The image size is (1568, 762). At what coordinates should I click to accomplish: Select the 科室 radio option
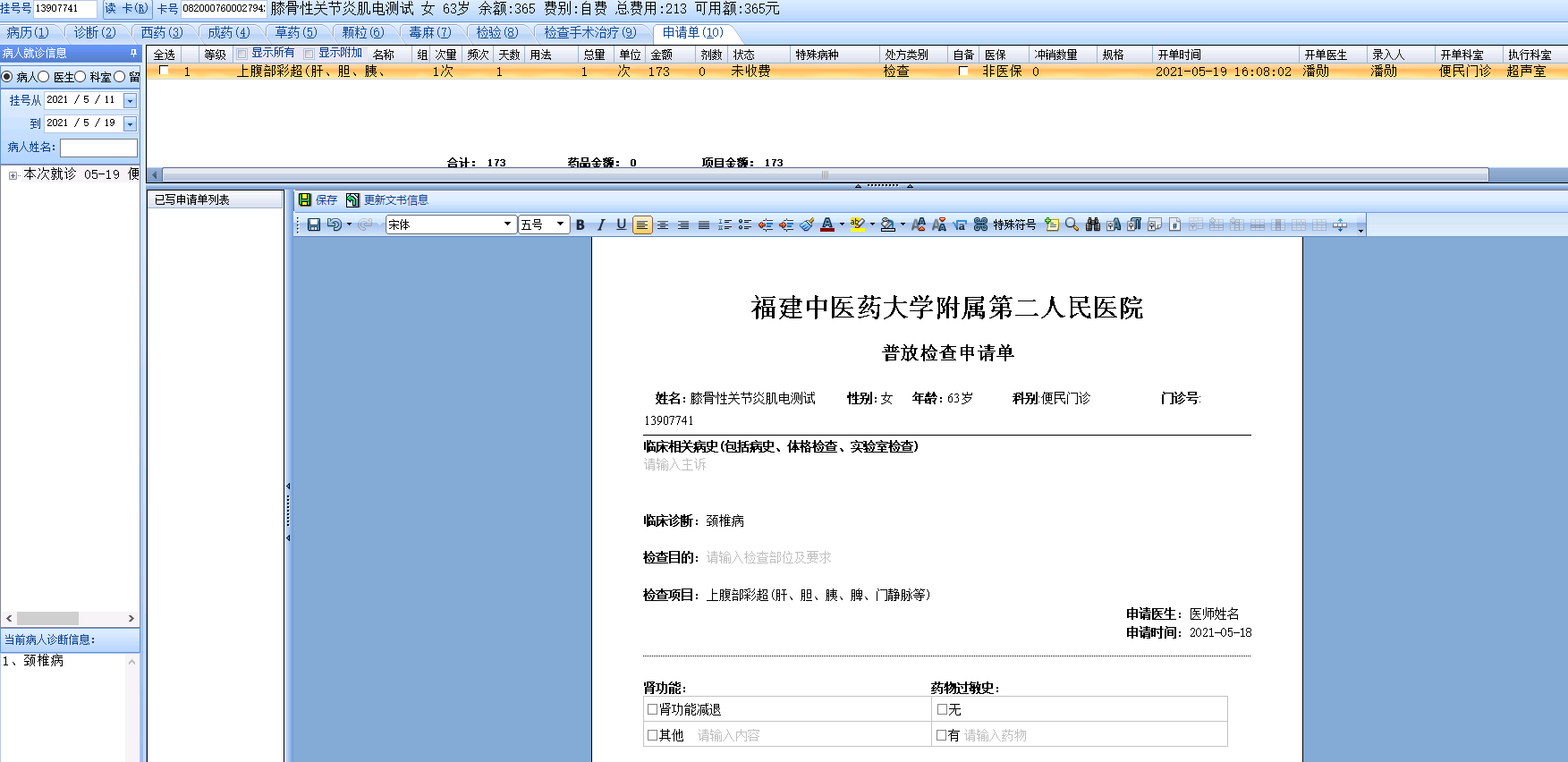80,77
